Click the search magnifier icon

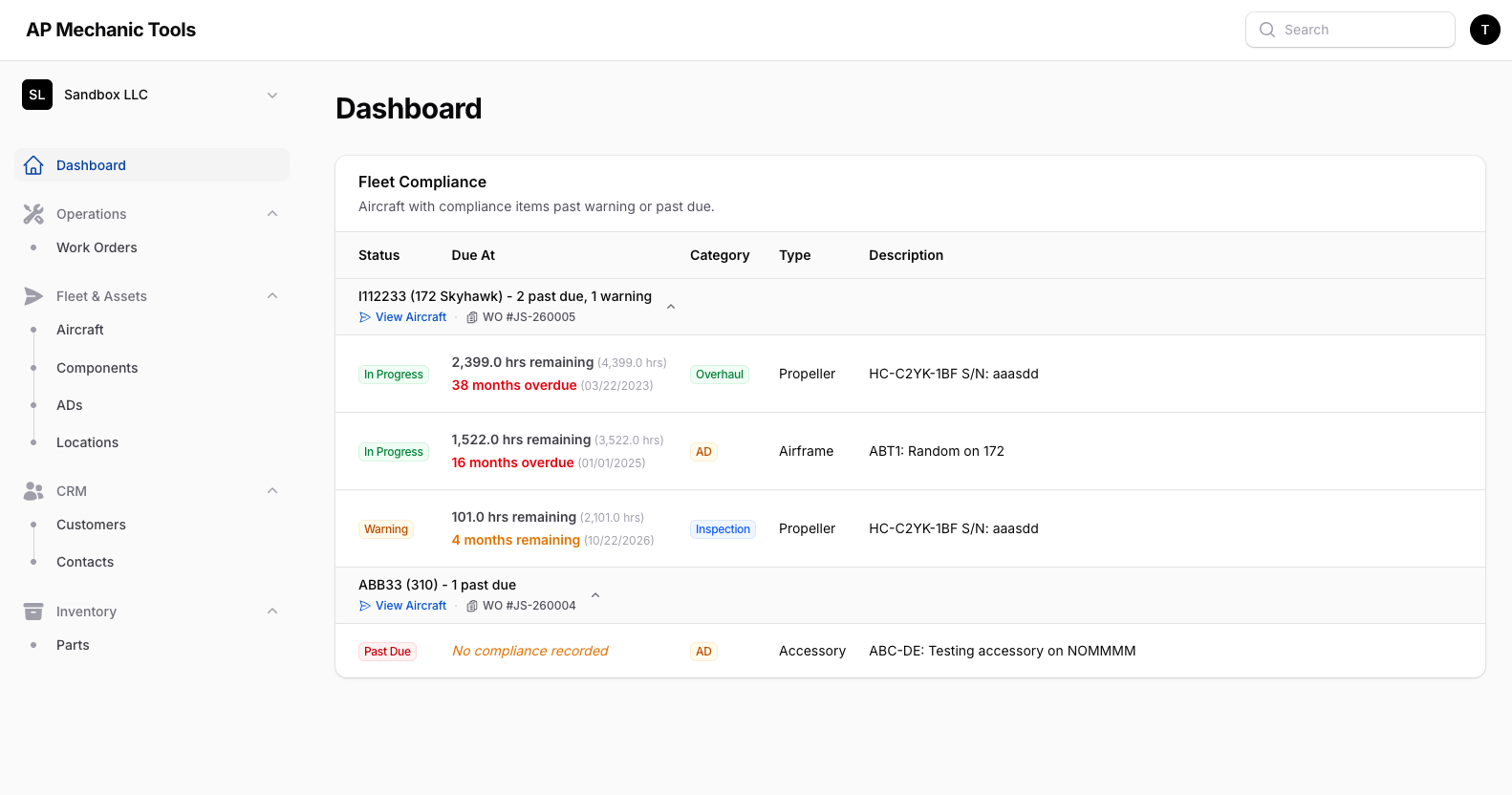[x=1267, y=30]
